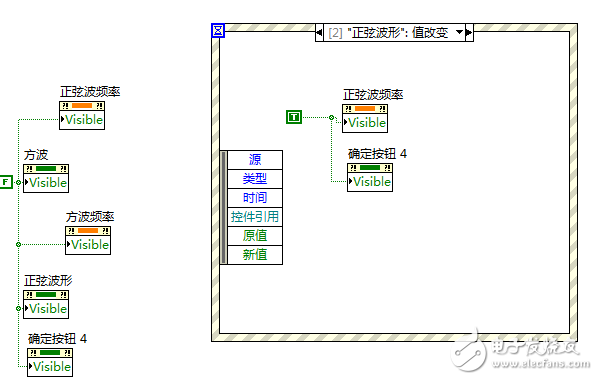
Task: Click the 正弦波频率 property node inside event structure
Action: [x=365, y=118]
